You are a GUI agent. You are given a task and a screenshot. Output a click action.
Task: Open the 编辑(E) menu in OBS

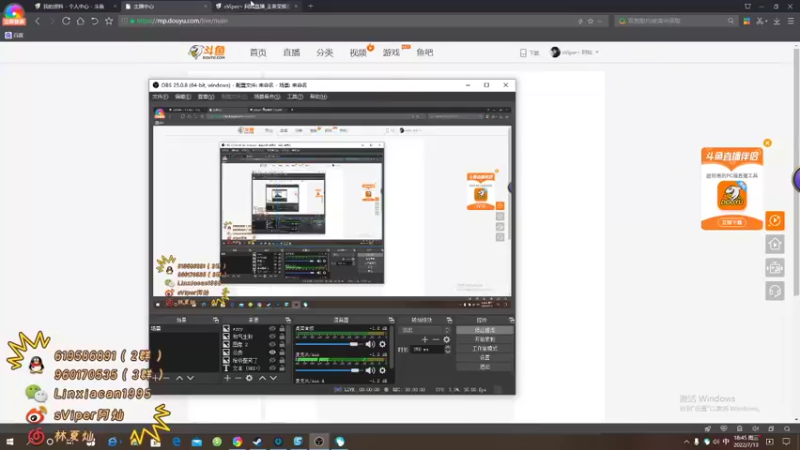(x=183, y=96)
